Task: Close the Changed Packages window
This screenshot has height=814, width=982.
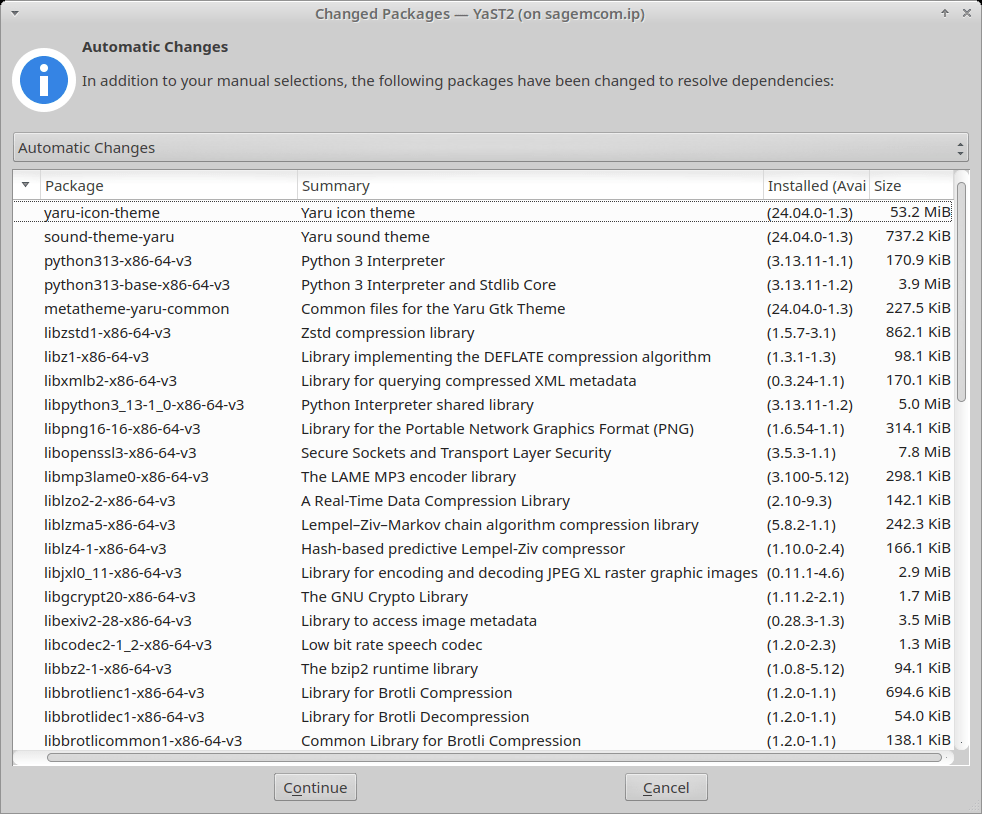Action: (x=966, y=13)
